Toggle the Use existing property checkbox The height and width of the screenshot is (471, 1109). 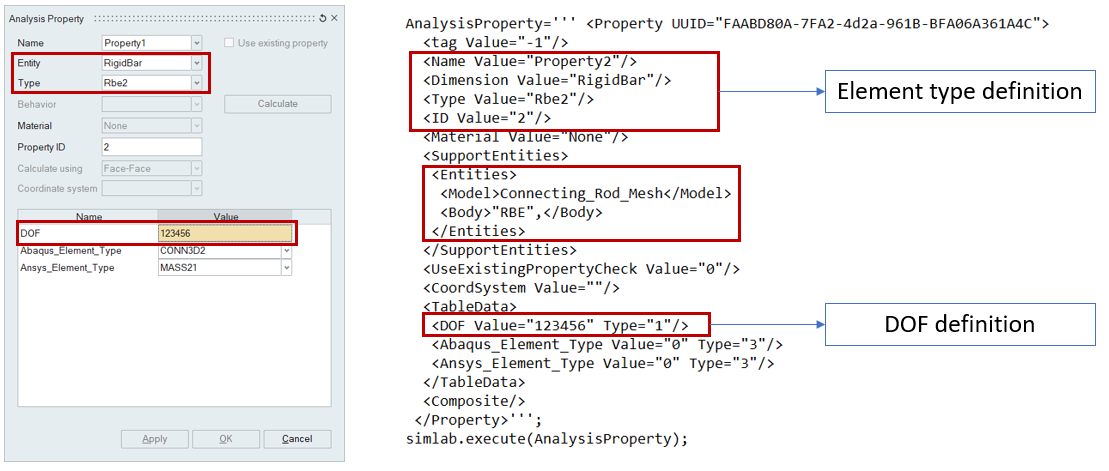coord(230,43)
